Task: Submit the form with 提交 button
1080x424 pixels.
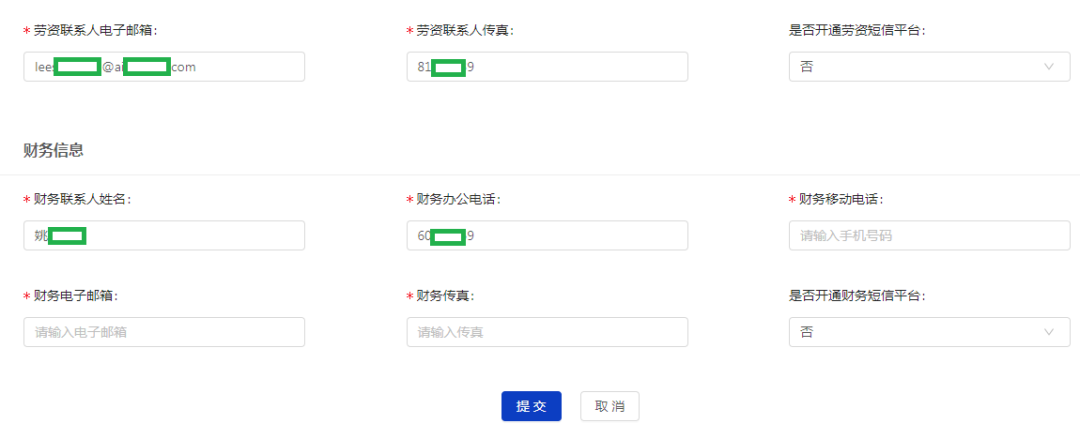Action: [531, 406]
